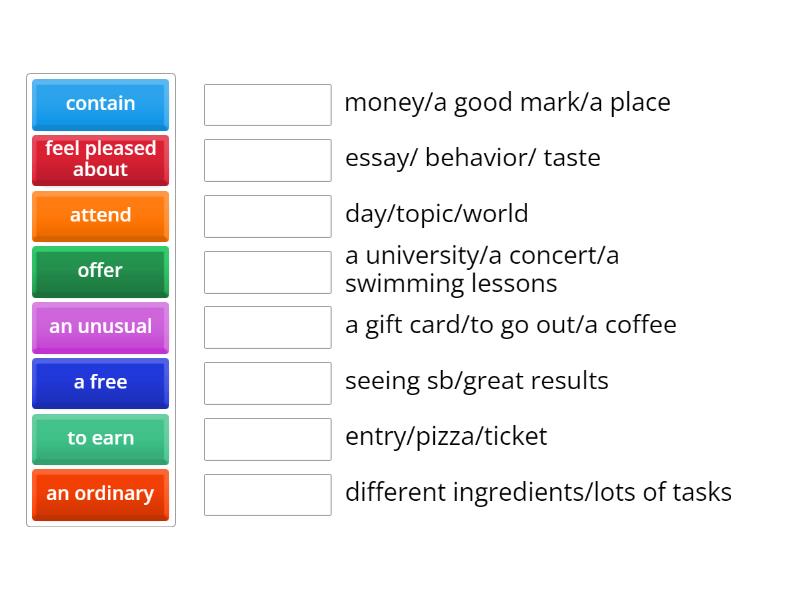Click the blue "a free" tile

pos(100,383)
